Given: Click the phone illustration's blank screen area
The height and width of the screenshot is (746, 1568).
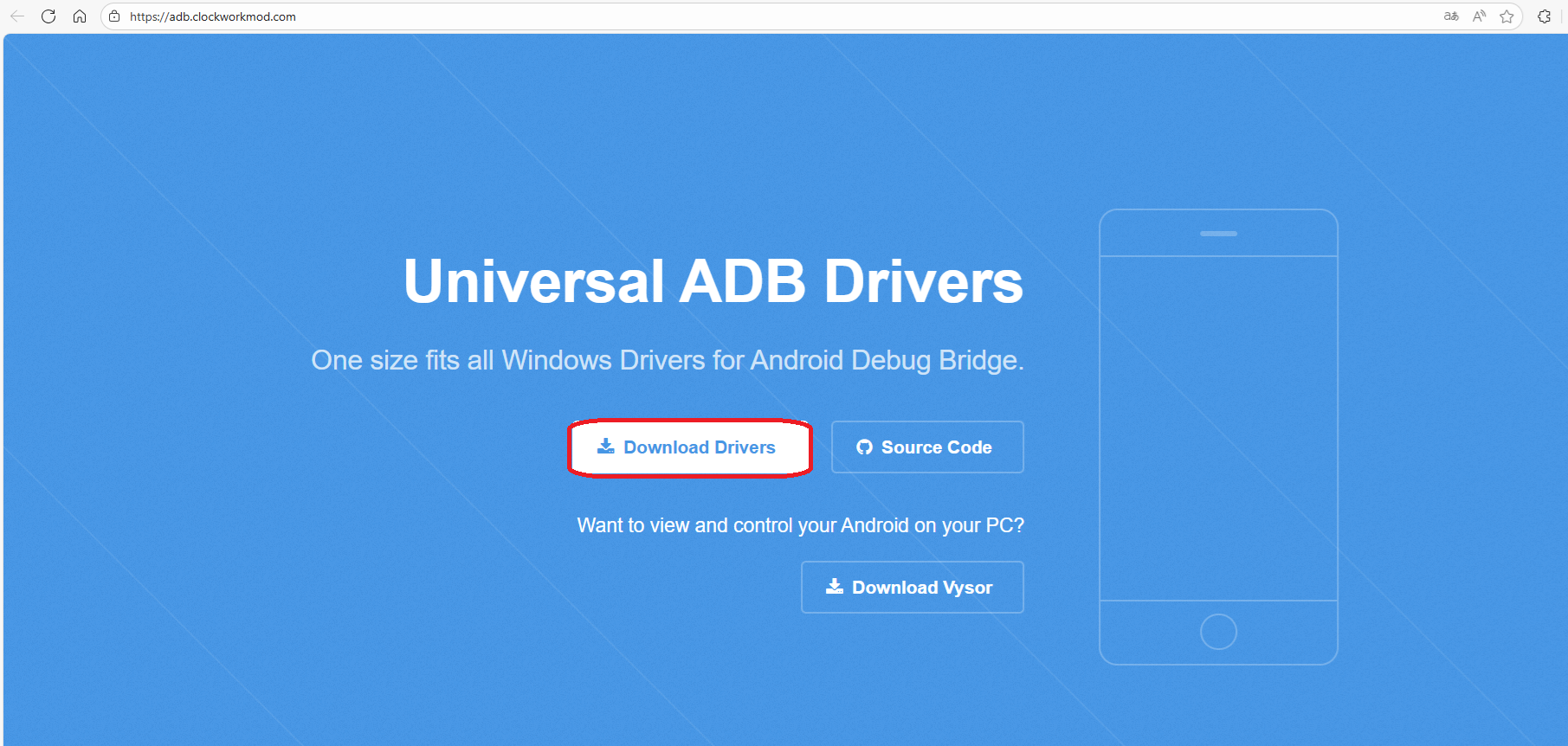Looking at the screenshot, I should [x=1218, y=428].
